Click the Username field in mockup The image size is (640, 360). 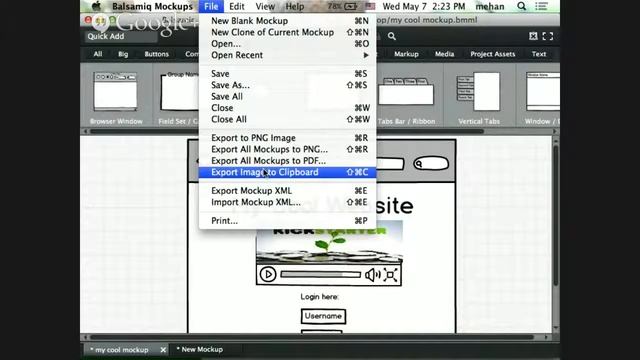point(323,316)
